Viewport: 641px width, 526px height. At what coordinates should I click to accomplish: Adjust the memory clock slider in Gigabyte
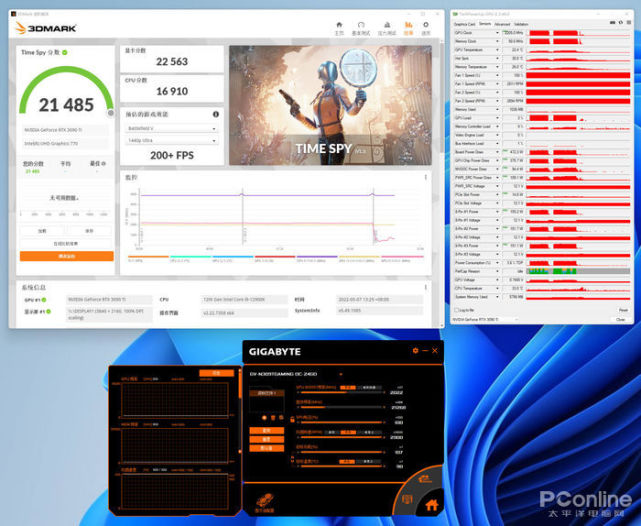[340, 407]
